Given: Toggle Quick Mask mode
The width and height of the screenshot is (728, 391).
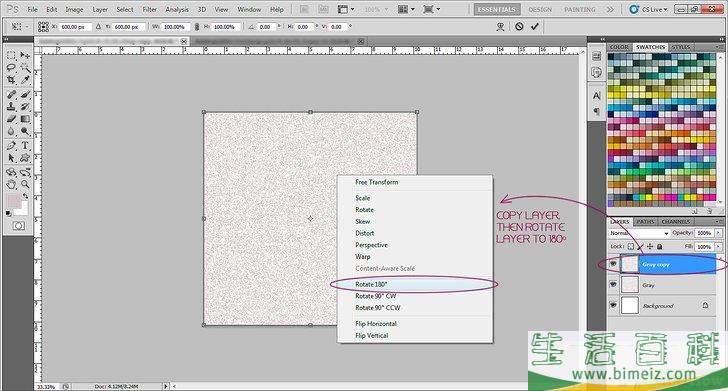Looking at the screenshot, I should 19,226.
